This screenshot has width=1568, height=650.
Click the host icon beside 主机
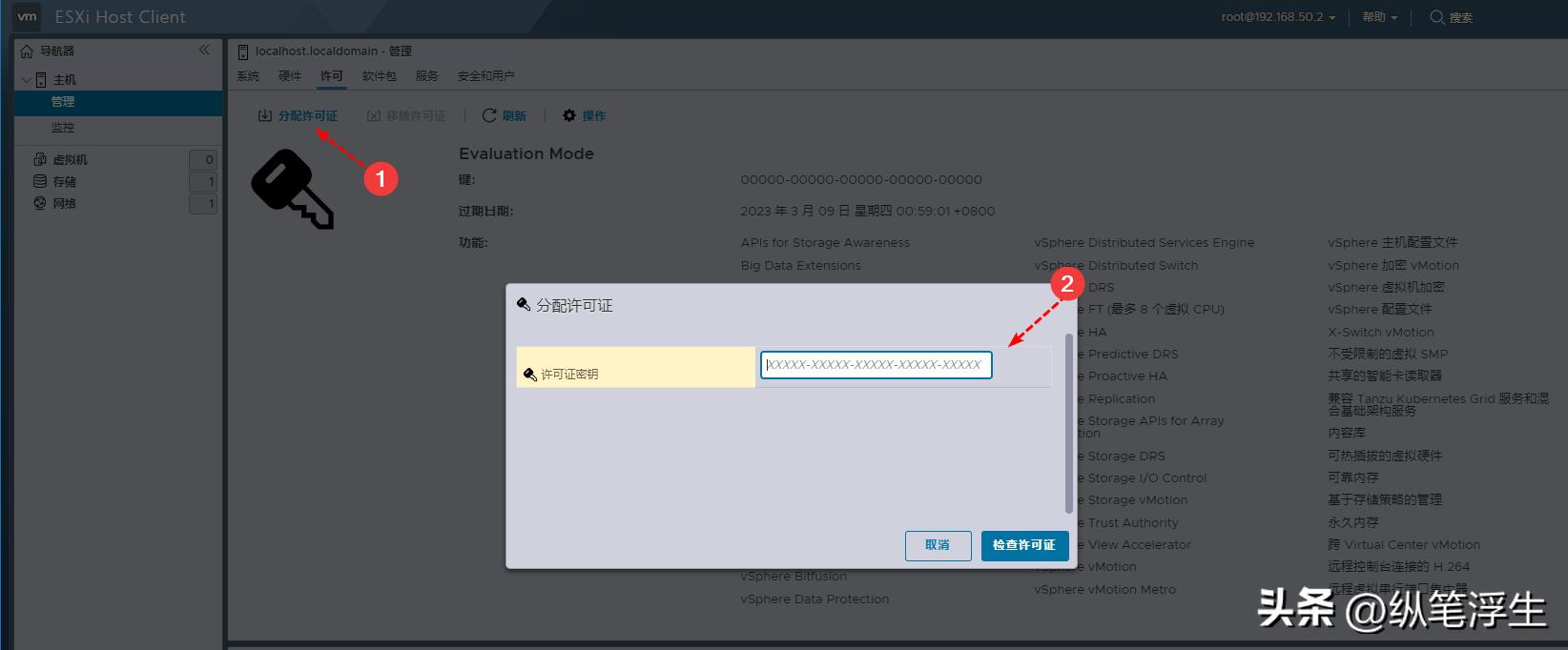point(41,80)
